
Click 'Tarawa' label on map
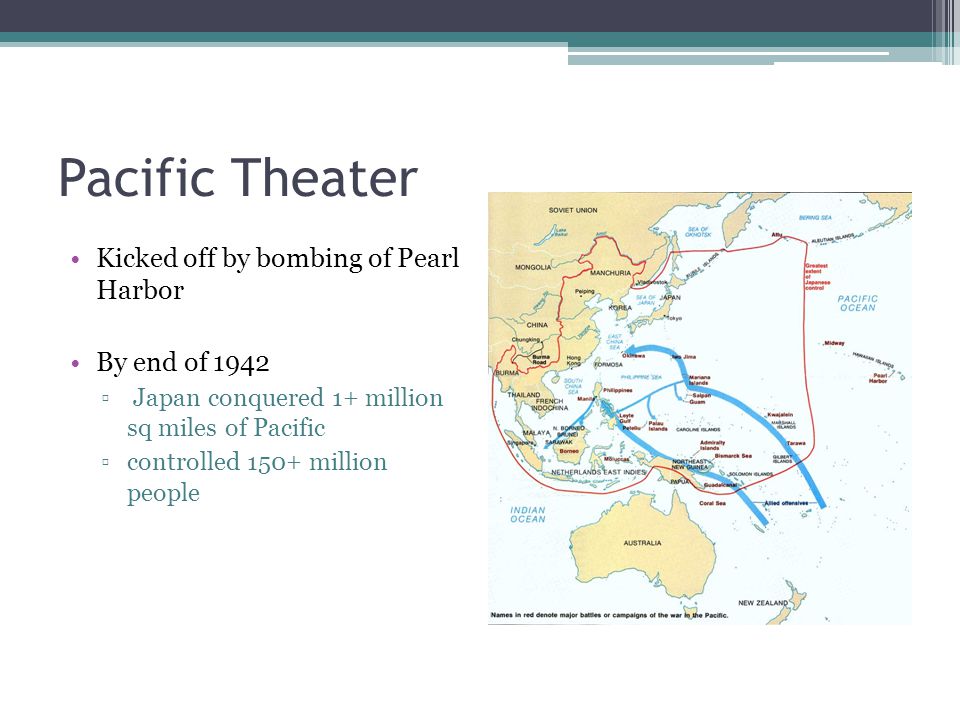pos(796,443)
